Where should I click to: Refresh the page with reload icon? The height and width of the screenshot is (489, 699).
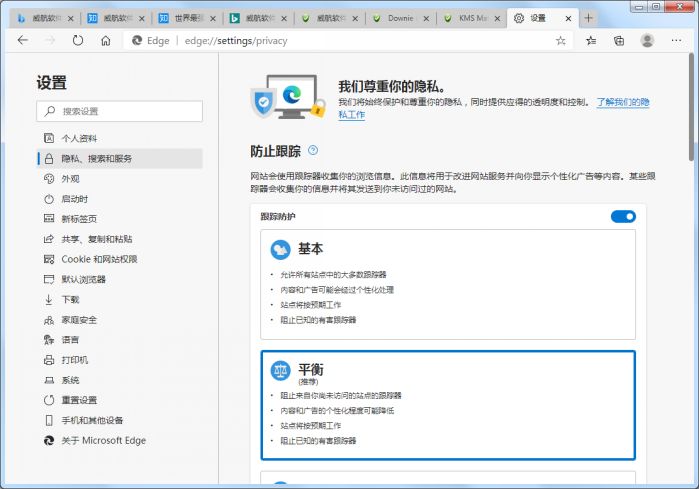tap(78, 40)
